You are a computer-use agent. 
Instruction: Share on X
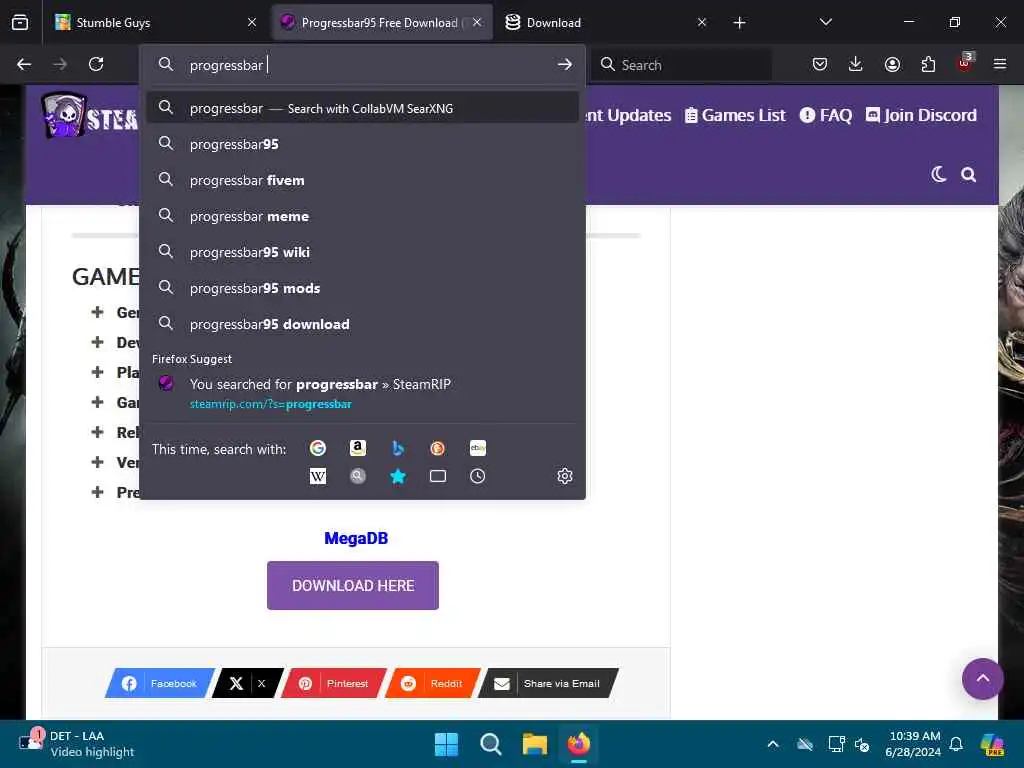click(248, 683)
